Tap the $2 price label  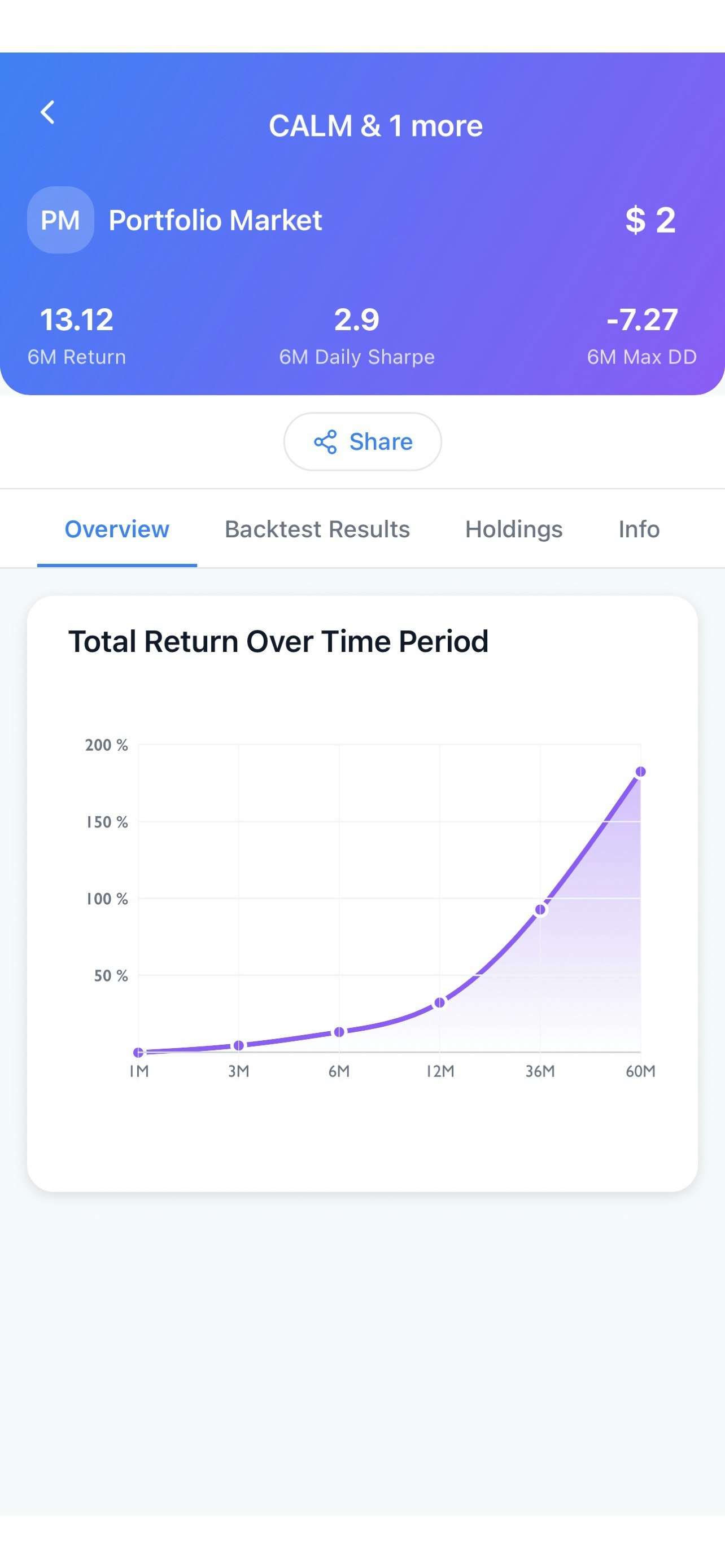point(649,220)
